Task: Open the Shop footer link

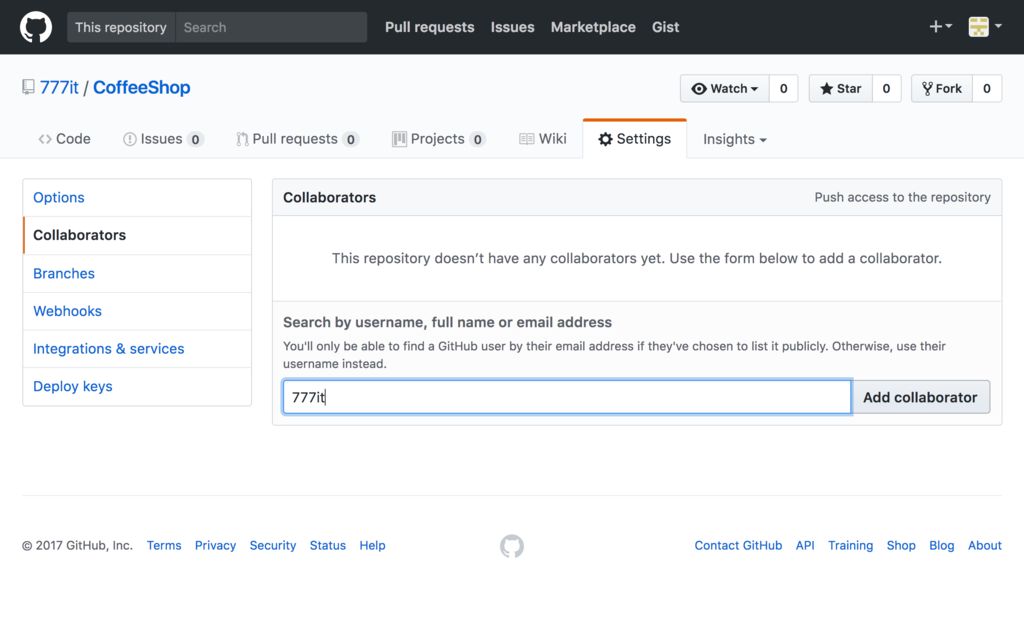Action: point(901,545)
